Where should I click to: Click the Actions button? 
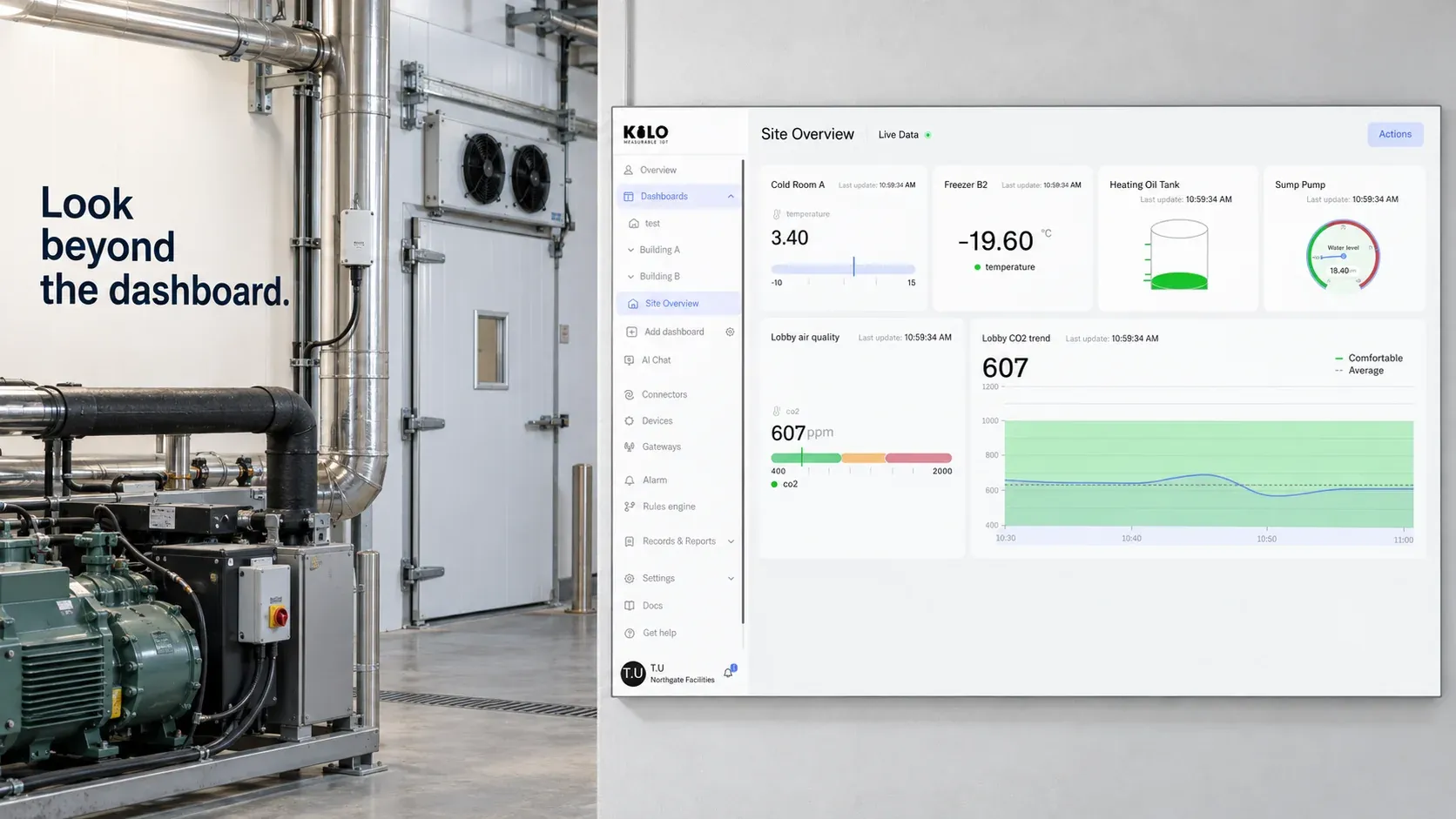pos(1395,134)
